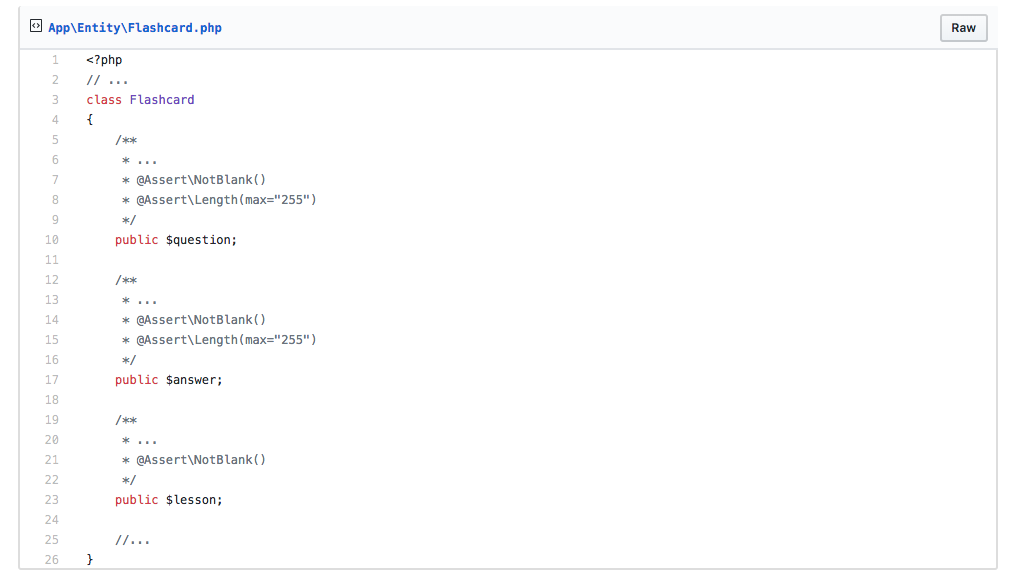Click the Flashcard class name

click(162, 100)
